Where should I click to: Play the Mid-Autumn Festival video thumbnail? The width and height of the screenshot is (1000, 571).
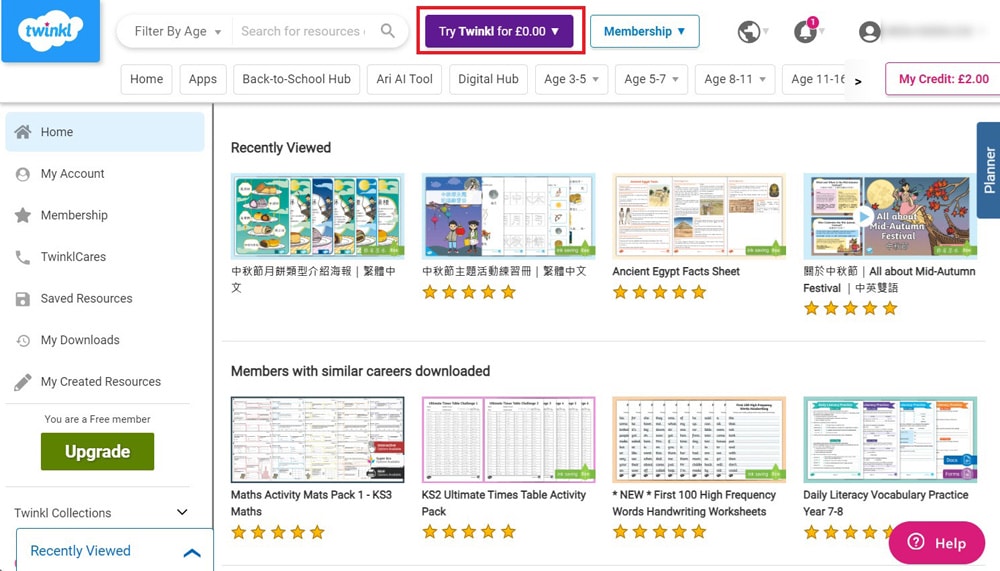pos(864,216)
